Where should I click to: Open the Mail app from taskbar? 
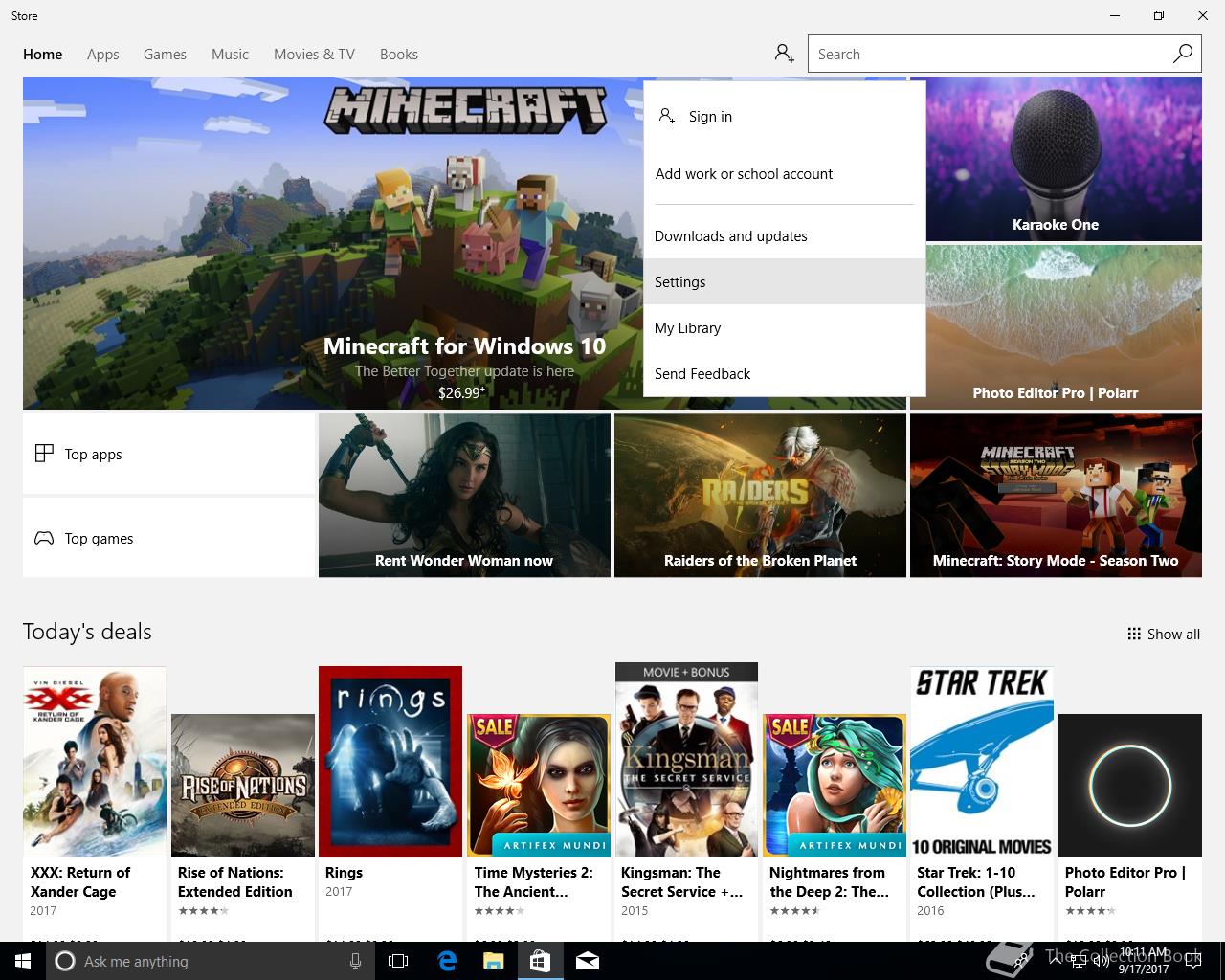click(x=588, y=961)
